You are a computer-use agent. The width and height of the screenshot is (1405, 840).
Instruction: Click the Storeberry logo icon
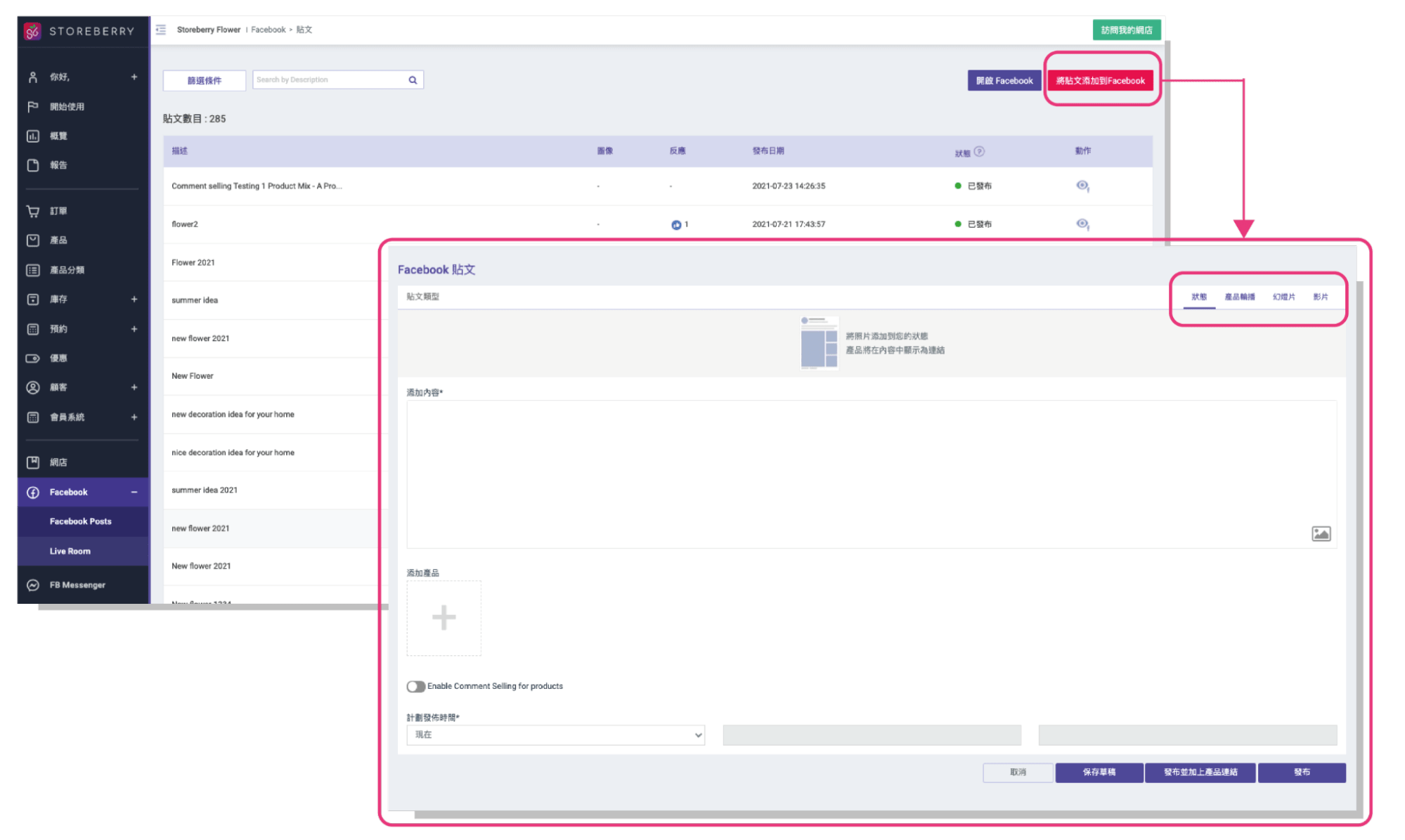32,31
